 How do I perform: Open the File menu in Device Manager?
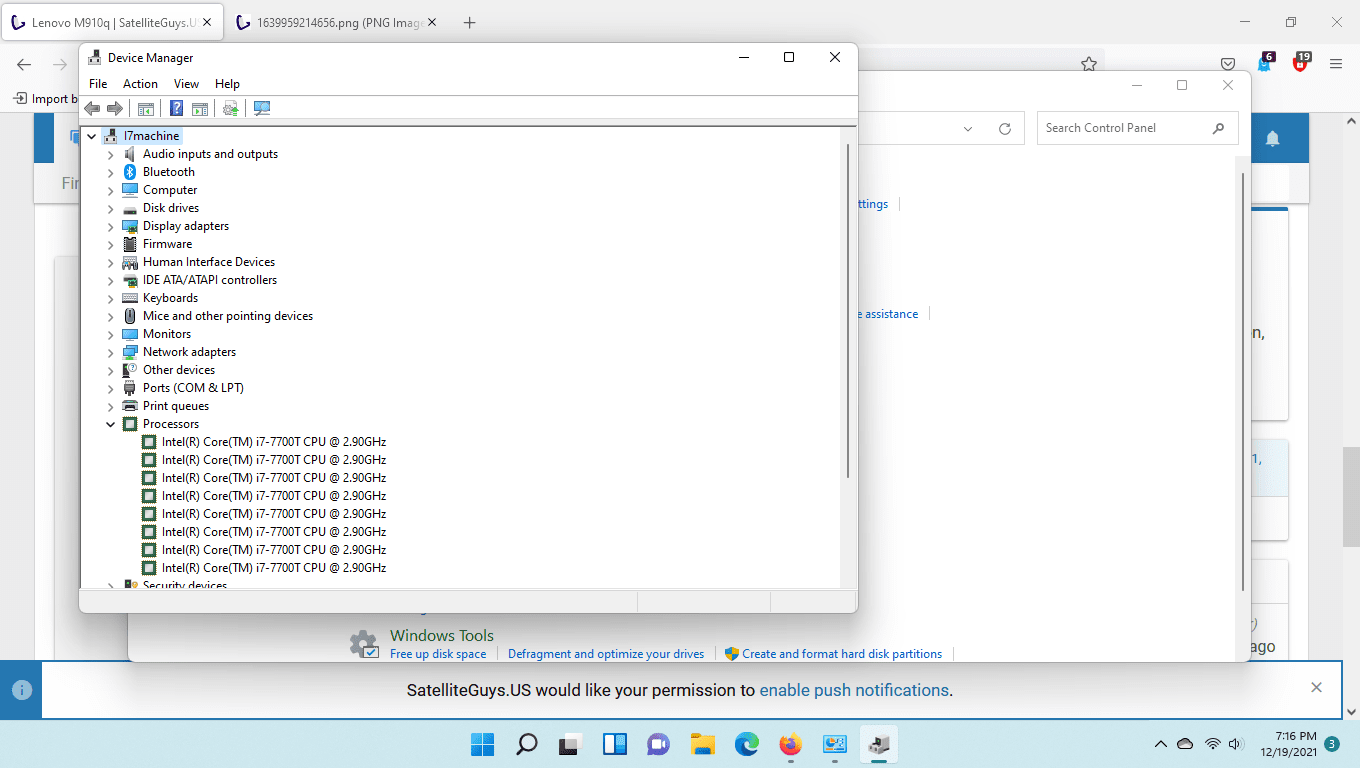(98, 84)
